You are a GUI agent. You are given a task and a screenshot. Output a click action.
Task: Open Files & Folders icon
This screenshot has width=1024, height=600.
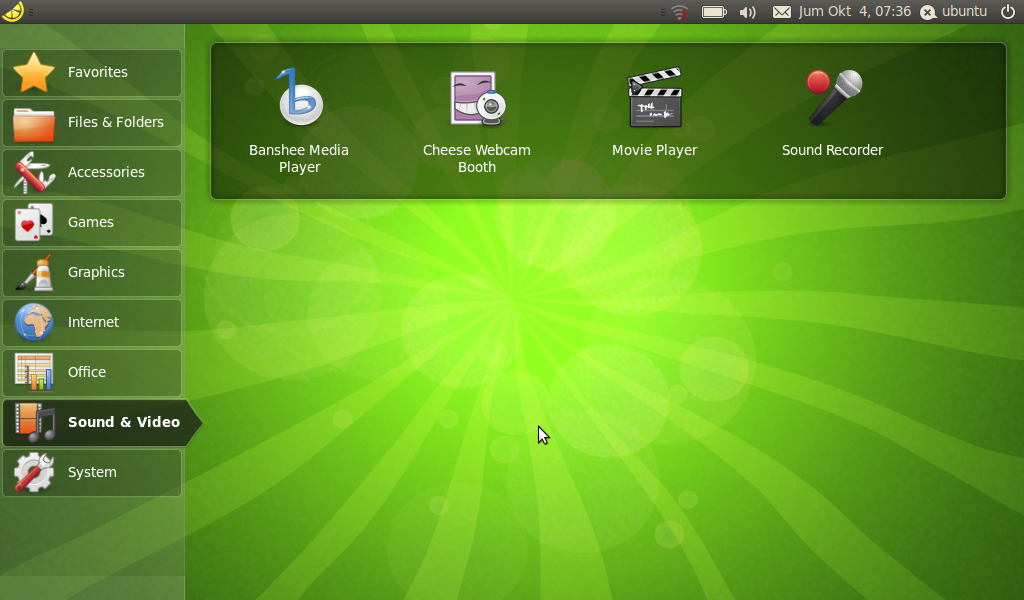[x=34, y=123]
